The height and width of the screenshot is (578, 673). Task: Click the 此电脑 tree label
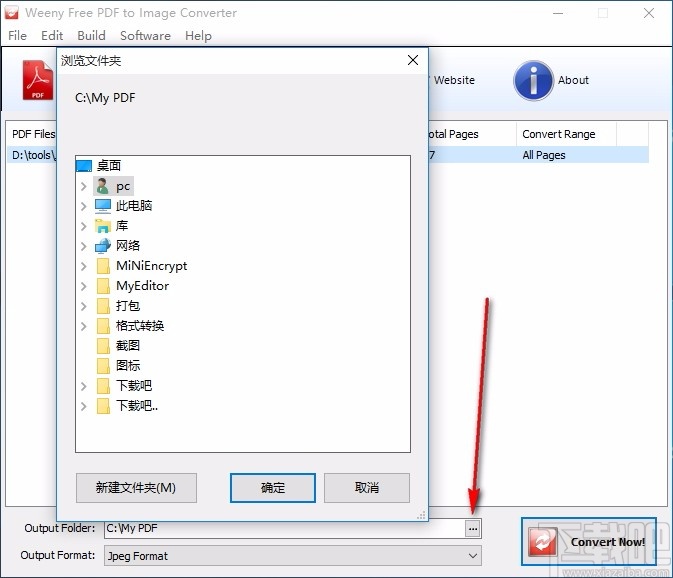click(134, 206)
